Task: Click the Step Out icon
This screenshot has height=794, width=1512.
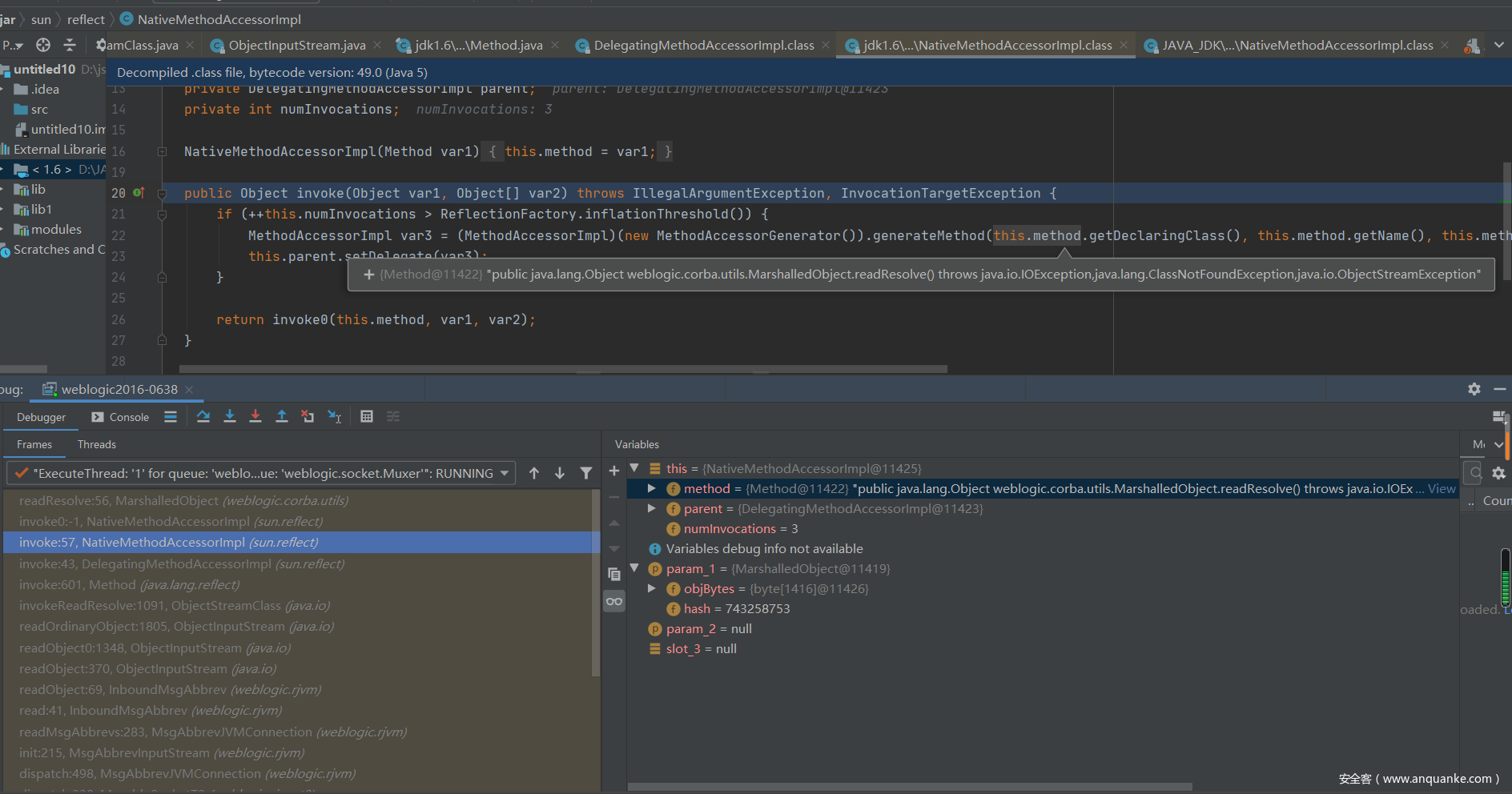Action: [282, 416]
